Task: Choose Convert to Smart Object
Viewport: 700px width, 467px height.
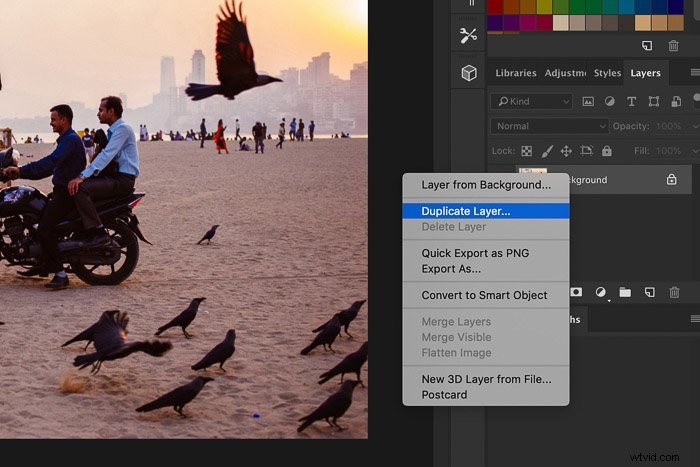Action: (486, 295)
